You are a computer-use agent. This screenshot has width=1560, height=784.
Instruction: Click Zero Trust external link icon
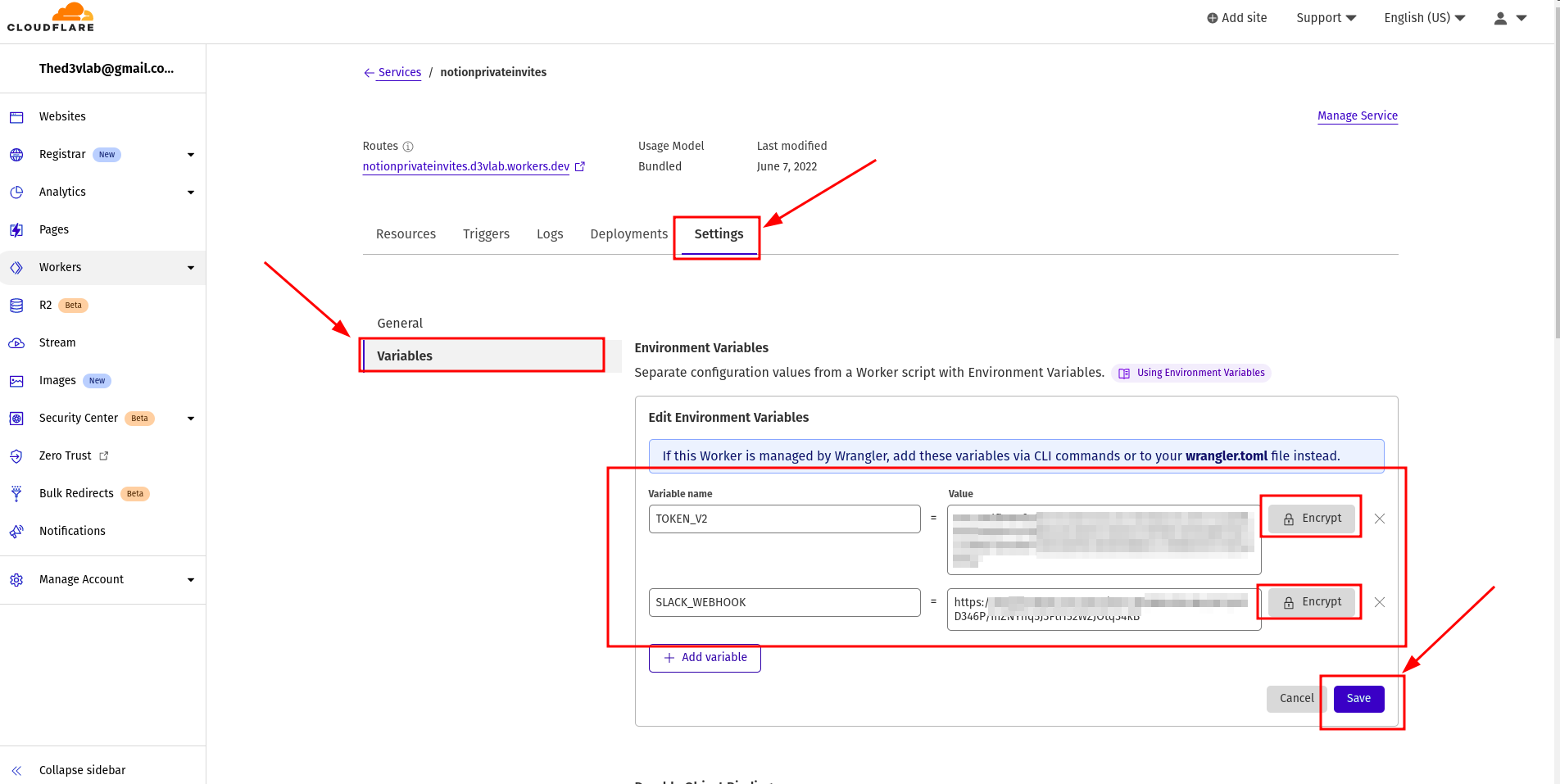104,456
